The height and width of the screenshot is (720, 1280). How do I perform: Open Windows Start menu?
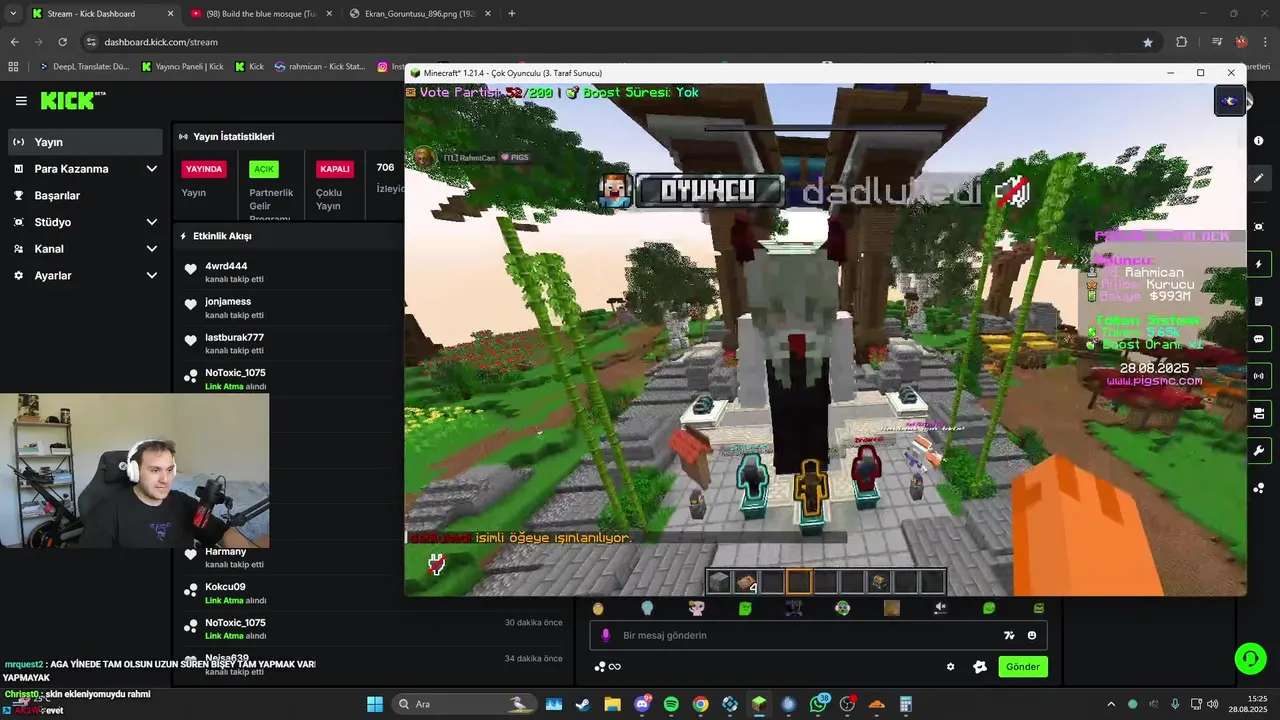(375, 704)
